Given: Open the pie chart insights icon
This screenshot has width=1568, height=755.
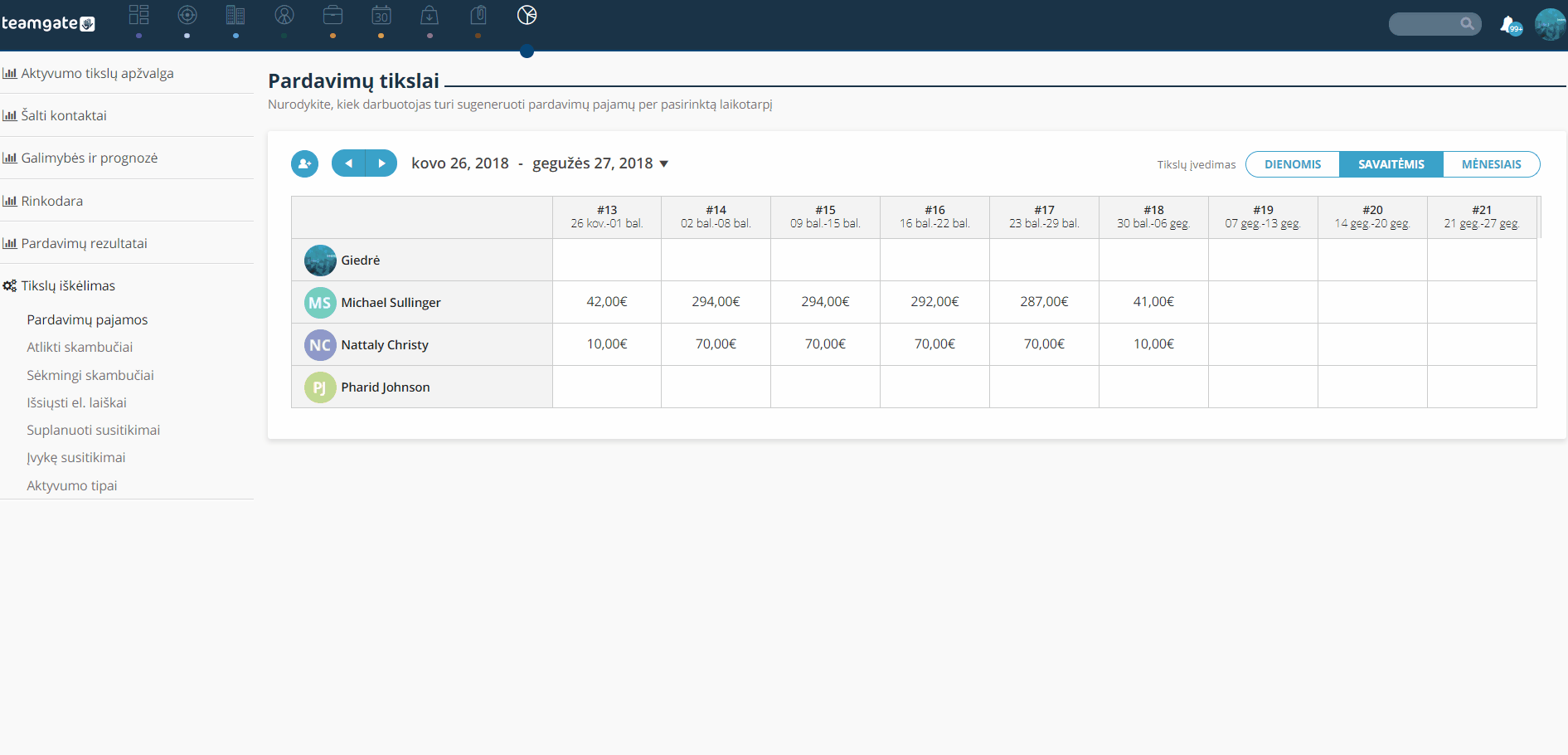Looking at the screenshot, I should (527, 15).
